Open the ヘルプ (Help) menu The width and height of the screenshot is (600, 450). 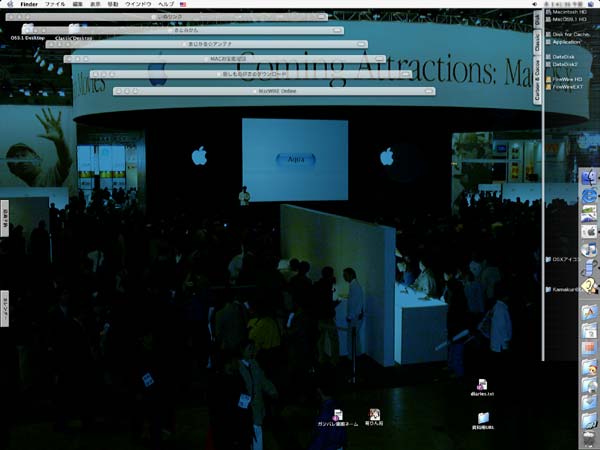(165, 4)
